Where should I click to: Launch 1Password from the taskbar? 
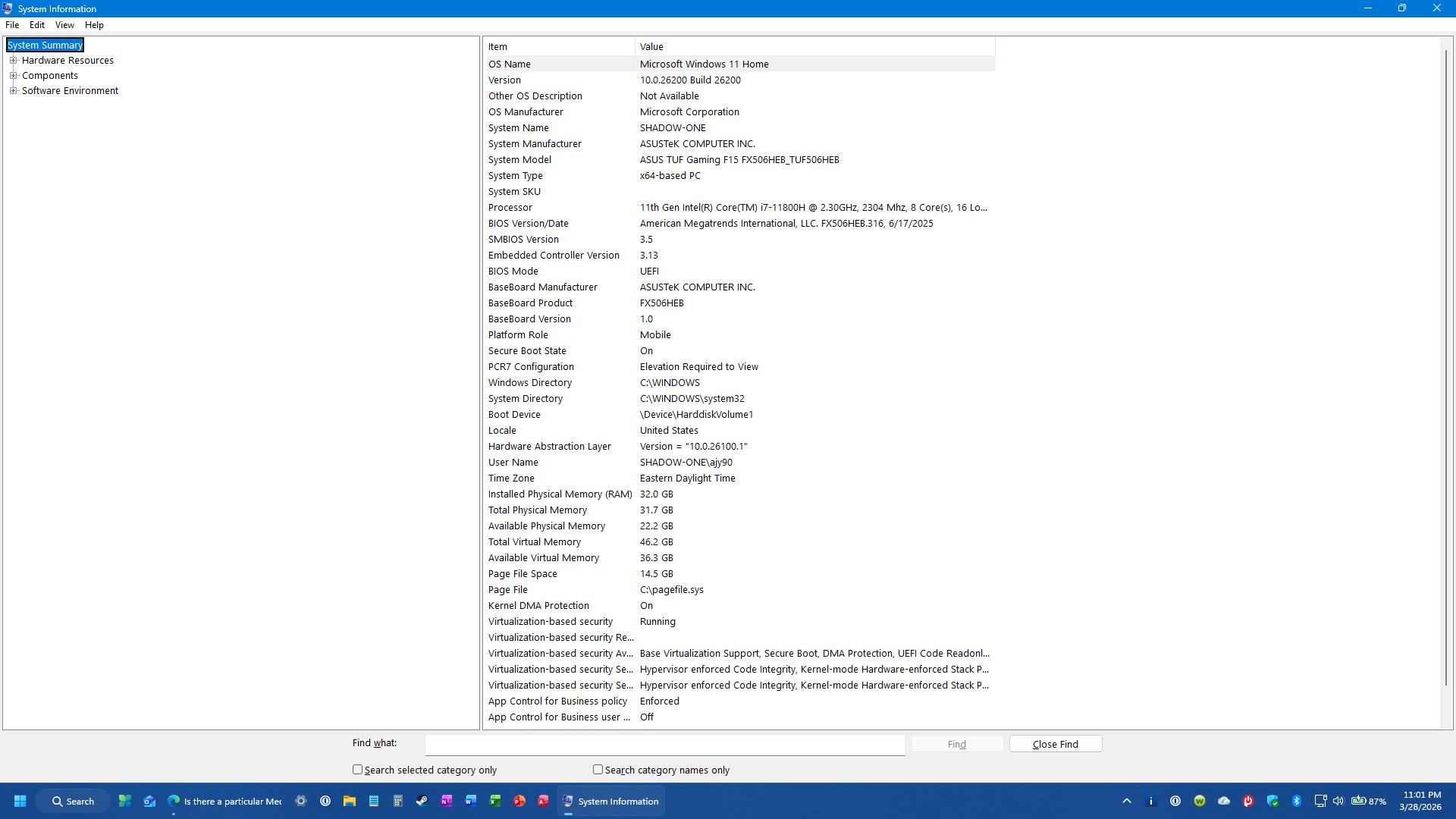click(x=325, y=801)
